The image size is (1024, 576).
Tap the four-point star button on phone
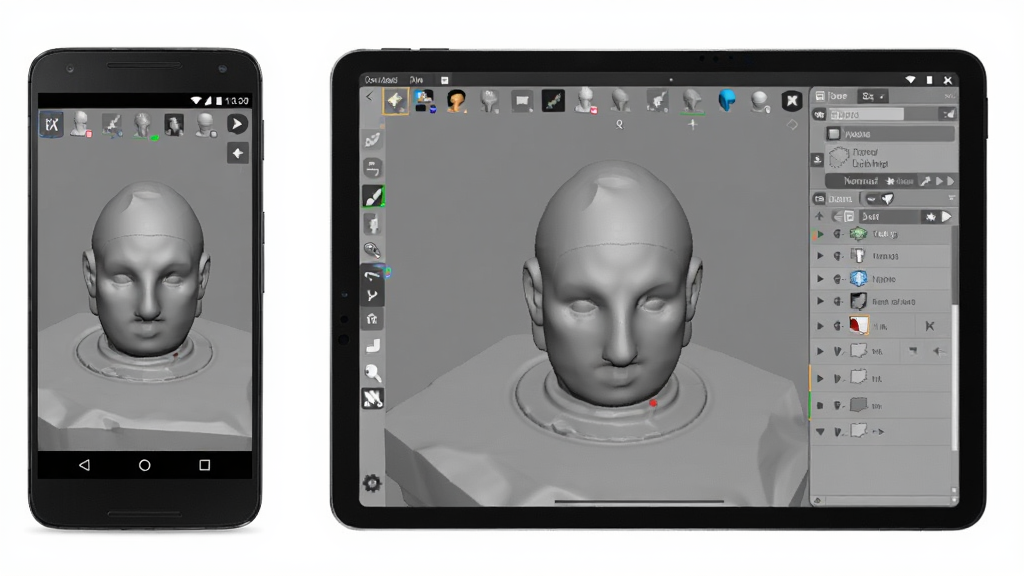pos(238,153)
